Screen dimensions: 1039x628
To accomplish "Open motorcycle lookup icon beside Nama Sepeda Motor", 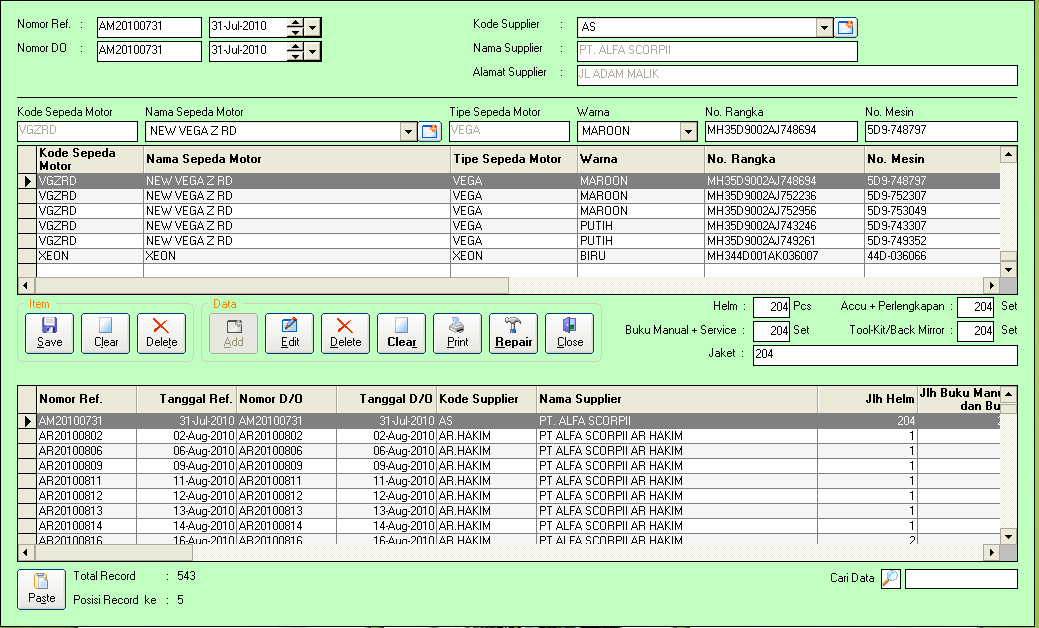I will [x=429, y=131].
